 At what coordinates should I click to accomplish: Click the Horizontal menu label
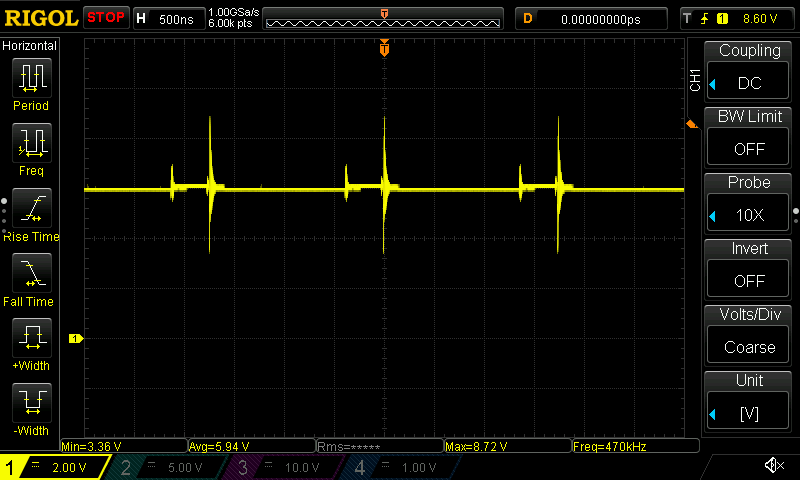click(x=29, y=46)
